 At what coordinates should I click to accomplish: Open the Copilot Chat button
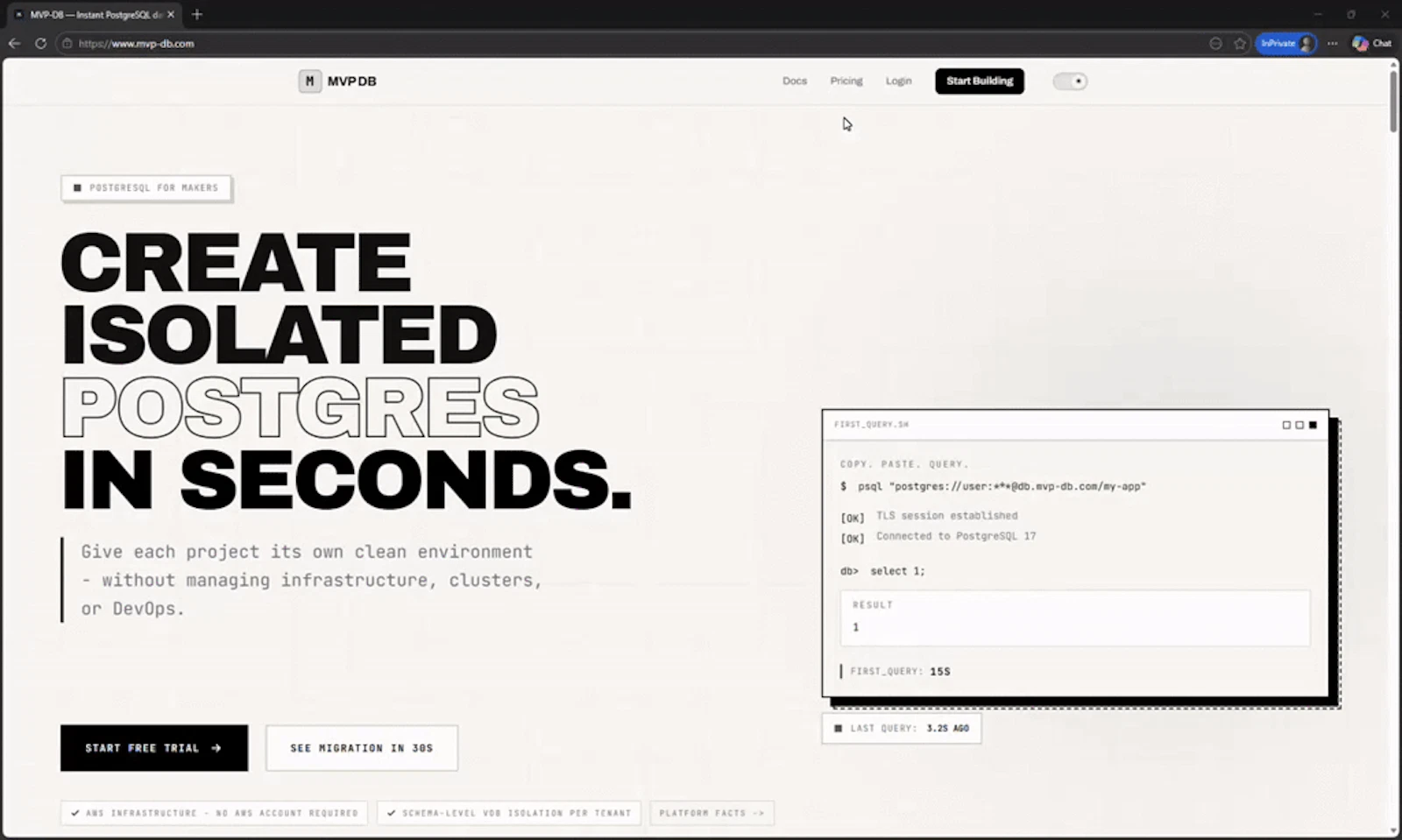tap(1371, 43)
